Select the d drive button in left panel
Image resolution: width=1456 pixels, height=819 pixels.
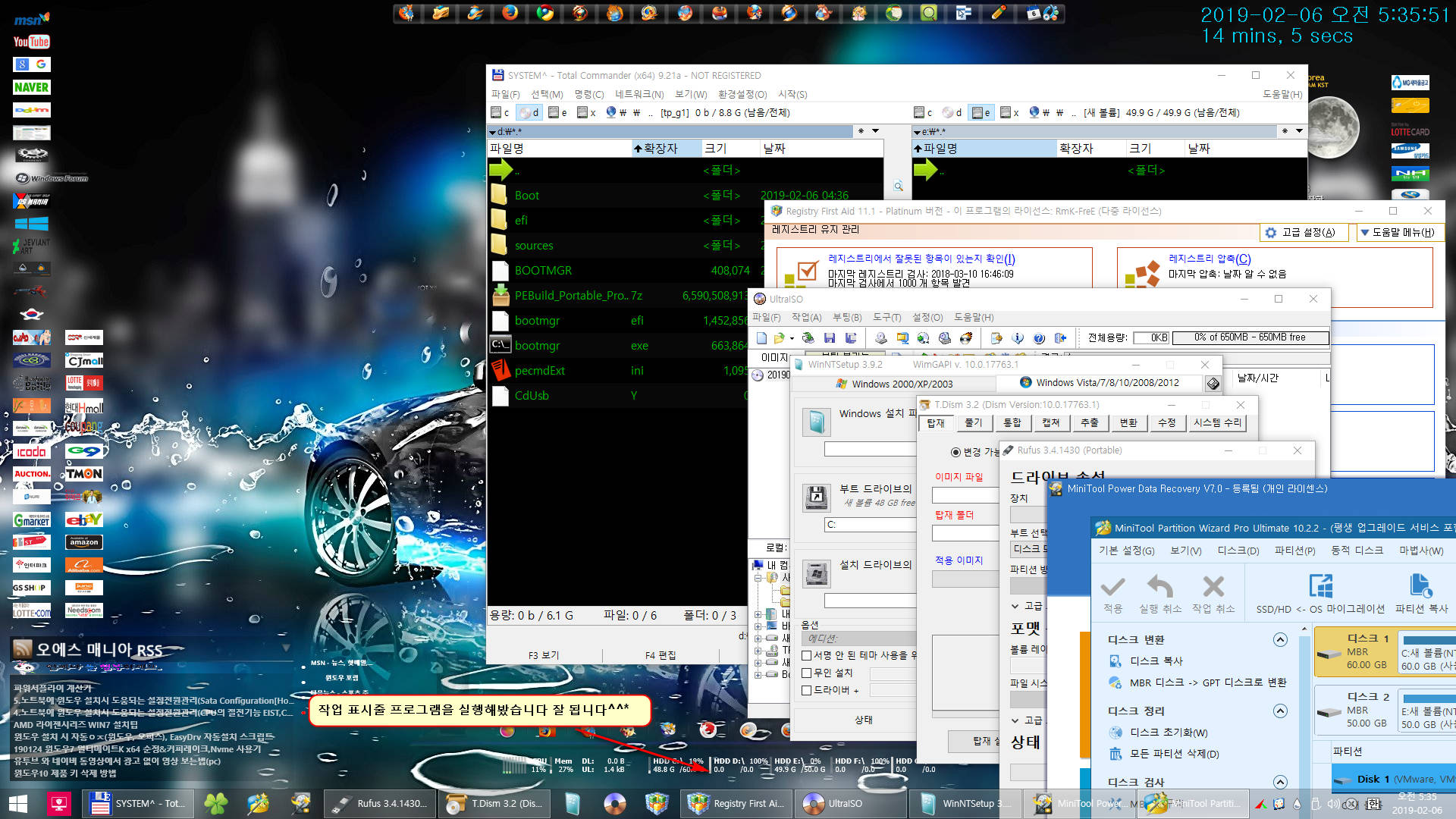529,112
